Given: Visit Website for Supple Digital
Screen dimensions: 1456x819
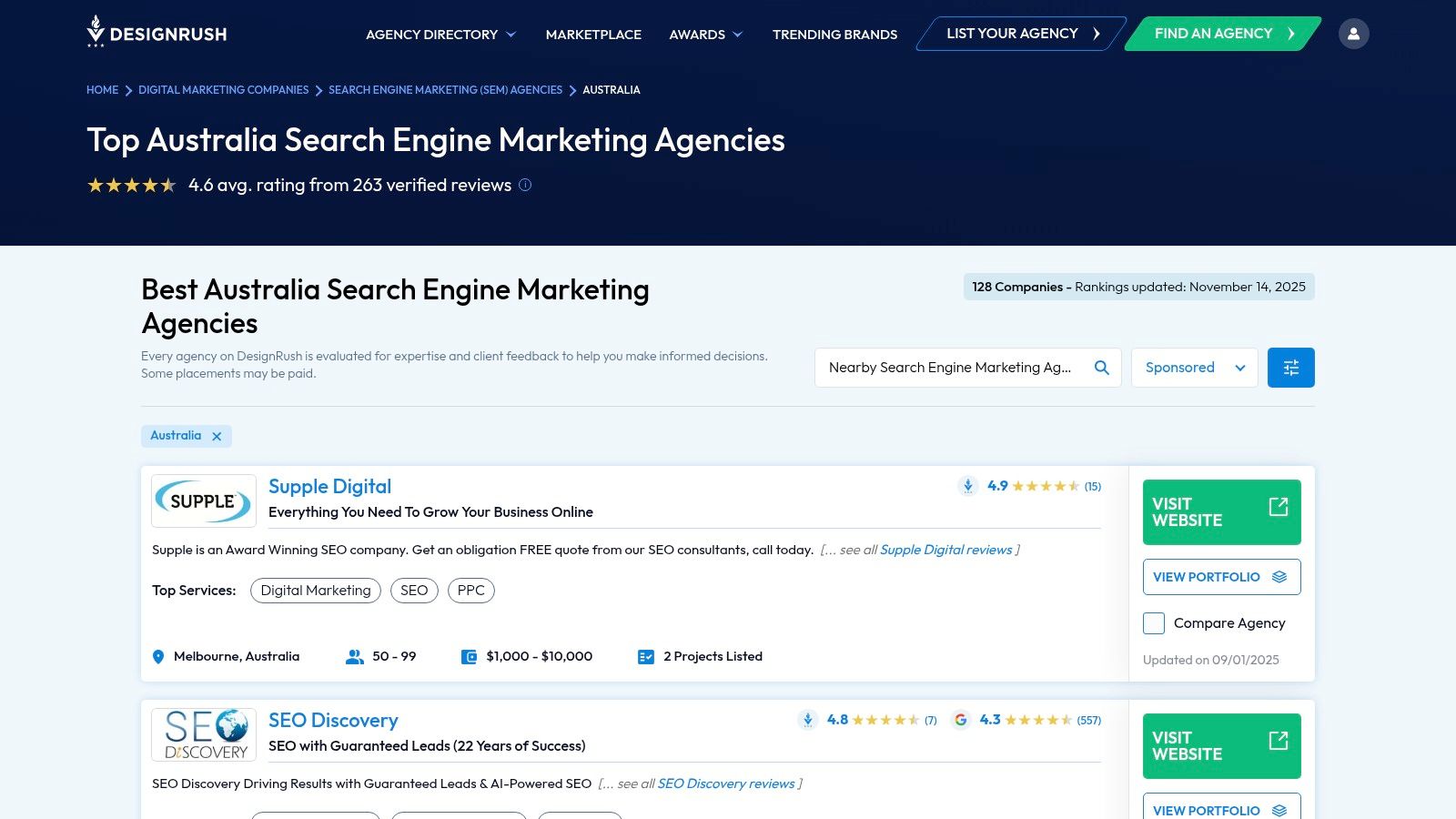Looking at the screenshot, I should point(1222,512).
